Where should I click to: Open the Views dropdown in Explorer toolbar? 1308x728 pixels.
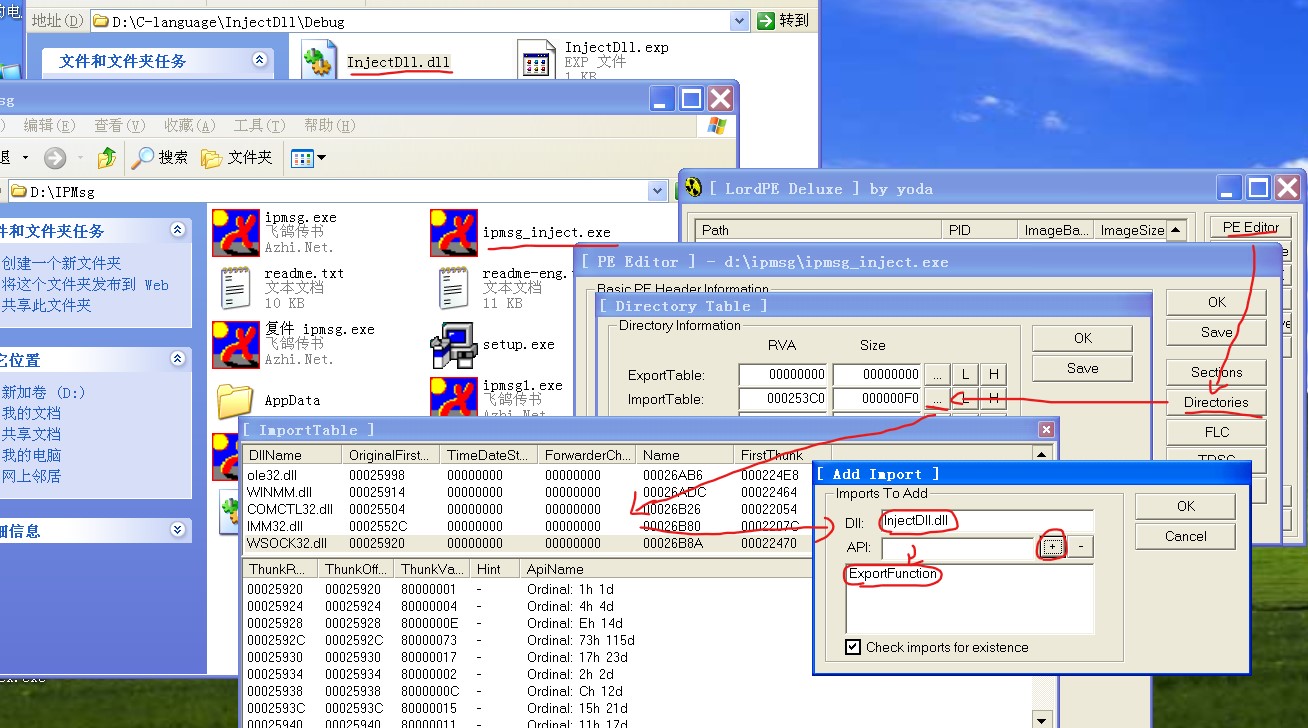321,158
